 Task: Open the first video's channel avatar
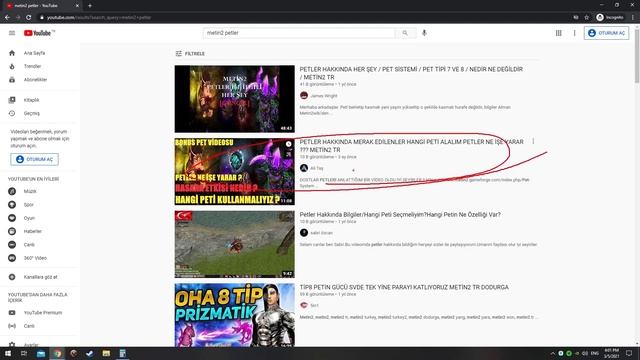[x=304, y=96]
